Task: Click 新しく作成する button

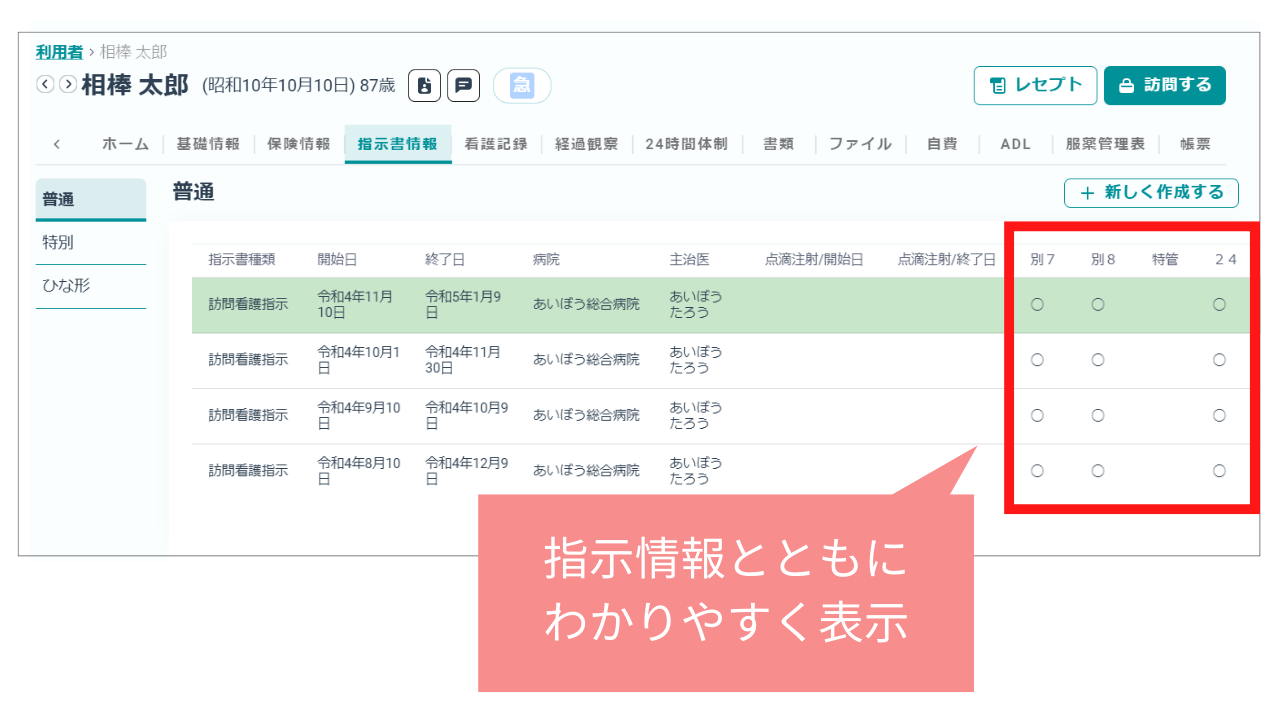Action: (x=1151, y=193)
